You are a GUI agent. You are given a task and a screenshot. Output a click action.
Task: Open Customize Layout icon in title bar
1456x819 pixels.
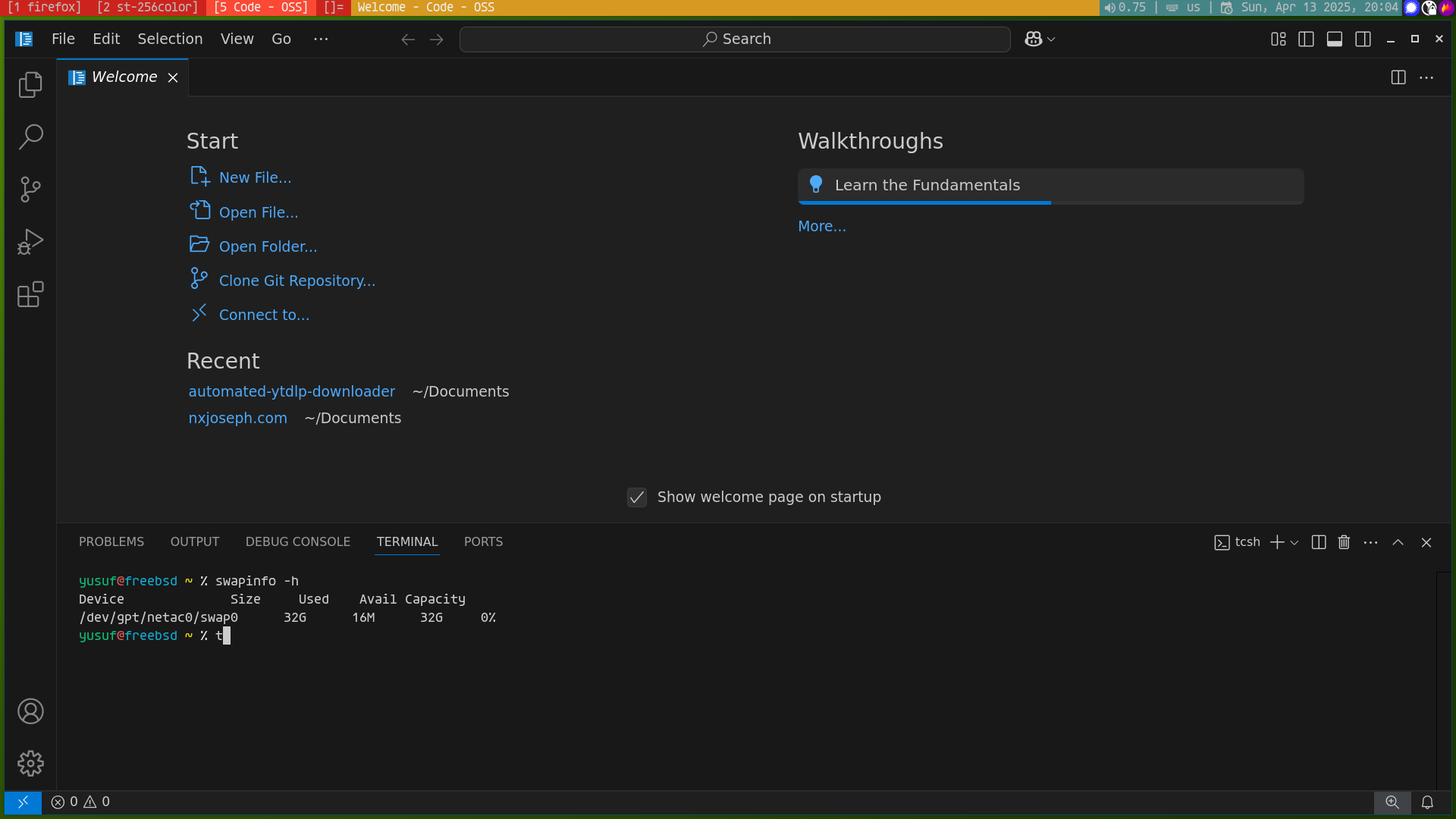click(1279, 39)
